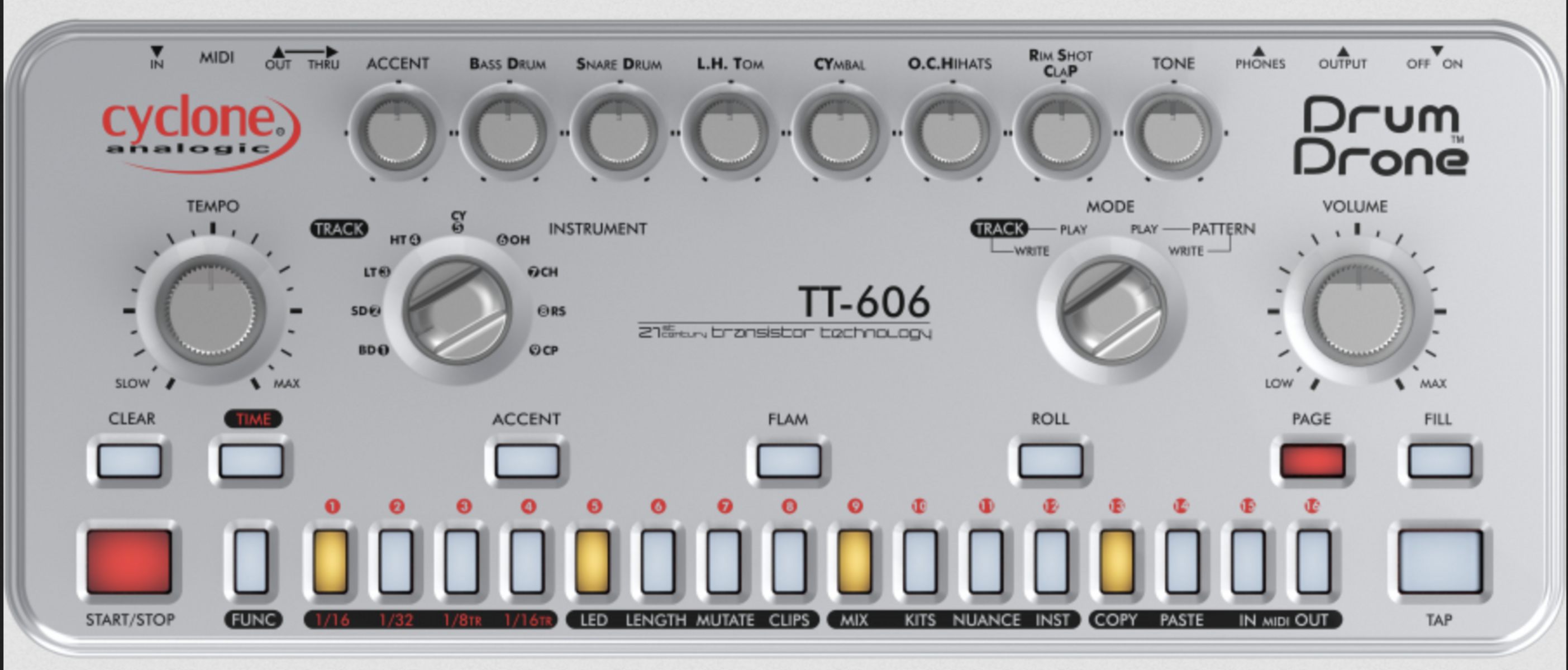Hold the FUNC button
Viewport: 1568px width, 670px height.
(251, 561)
